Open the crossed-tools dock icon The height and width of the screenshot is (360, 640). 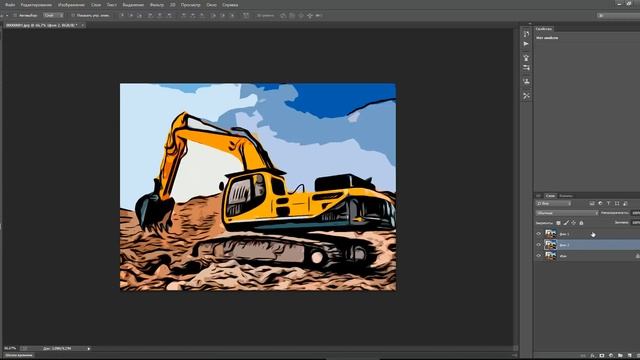[x=526, y=96]
